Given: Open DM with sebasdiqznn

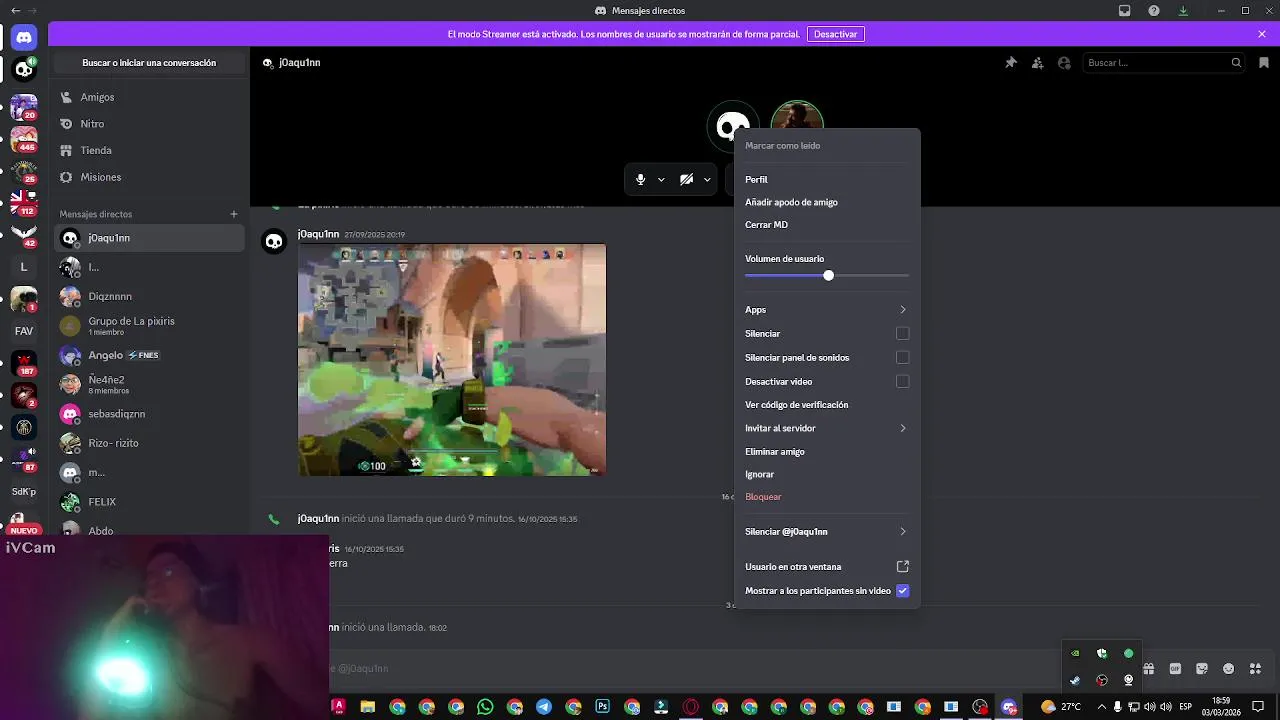Looking at the screenshot, I should 148,414.
